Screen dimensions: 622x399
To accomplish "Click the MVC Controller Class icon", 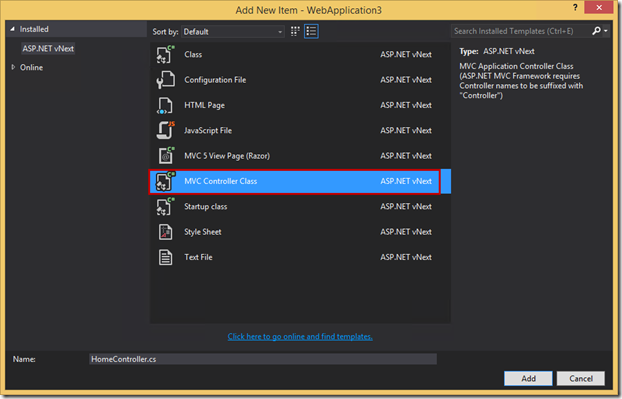I will 165,181.
